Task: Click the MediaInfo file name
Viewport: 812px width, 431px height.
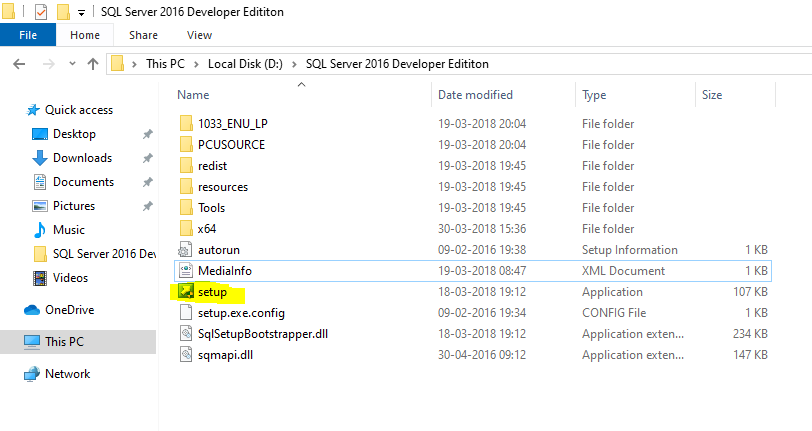Action: coord(225,270)
